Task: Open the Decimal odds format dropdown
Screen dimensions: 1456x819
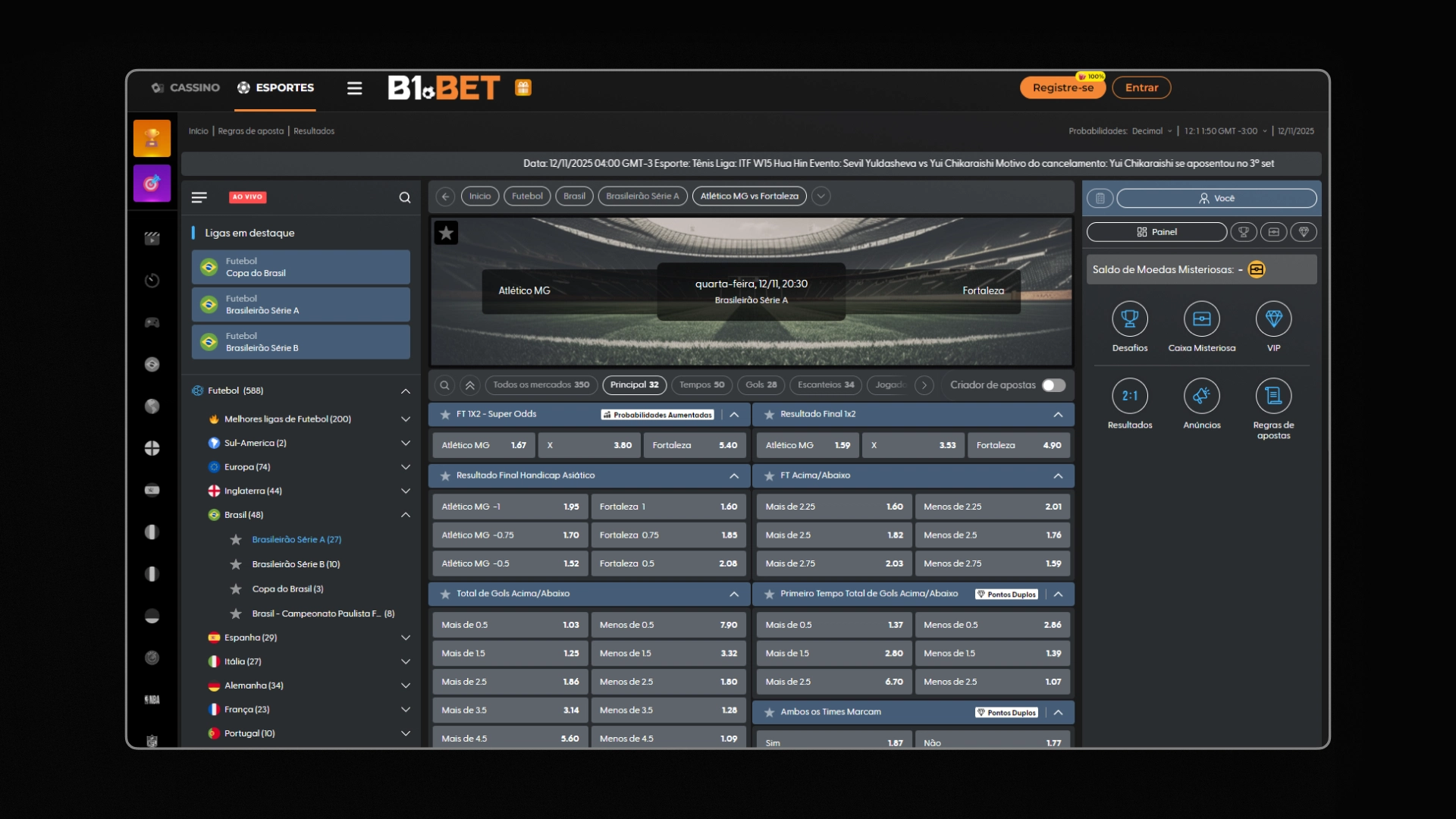Action: coord(1151,130)
